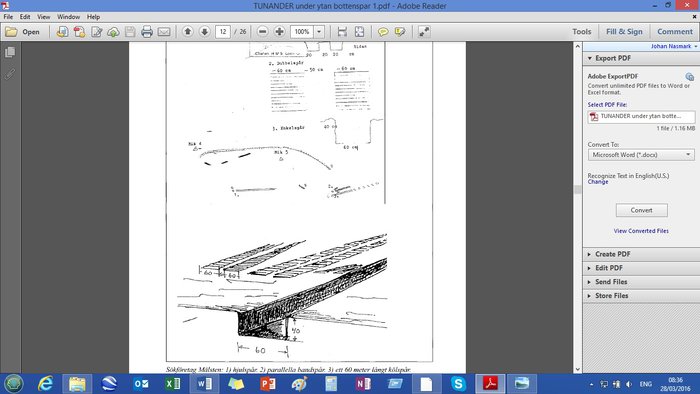Open the Comment pane

point(675,32)
